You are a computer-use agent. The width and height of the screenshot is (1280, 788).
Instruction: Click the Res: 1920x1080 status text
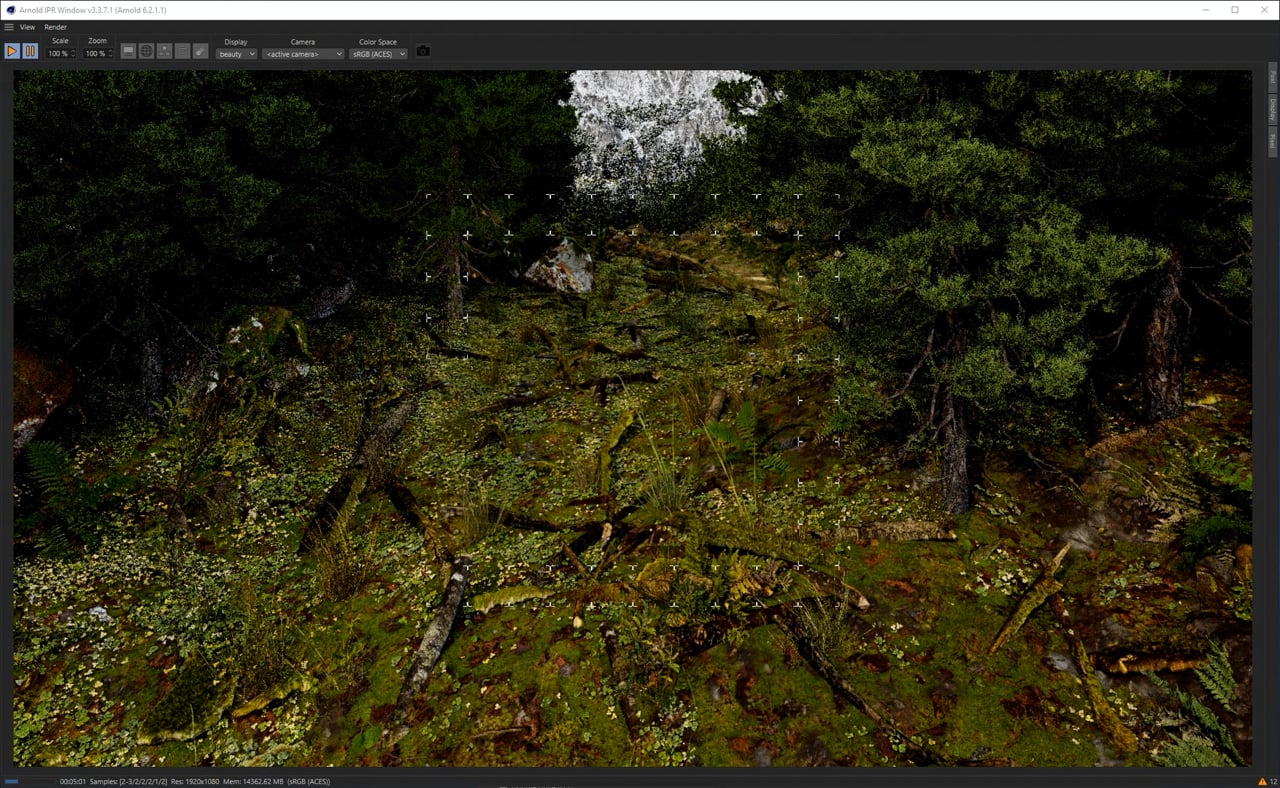click(x=195, y=781)
